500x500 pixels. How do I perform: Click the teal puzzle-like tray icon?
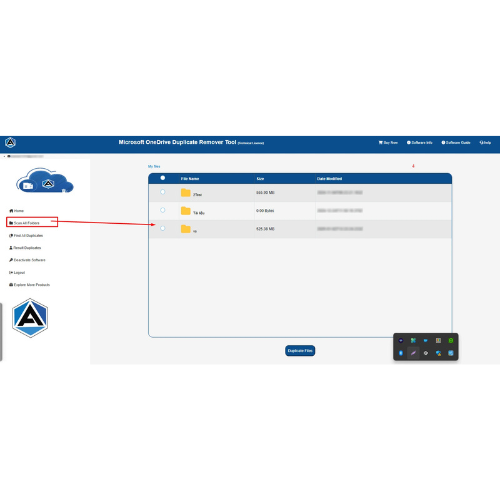pos(413,341)
